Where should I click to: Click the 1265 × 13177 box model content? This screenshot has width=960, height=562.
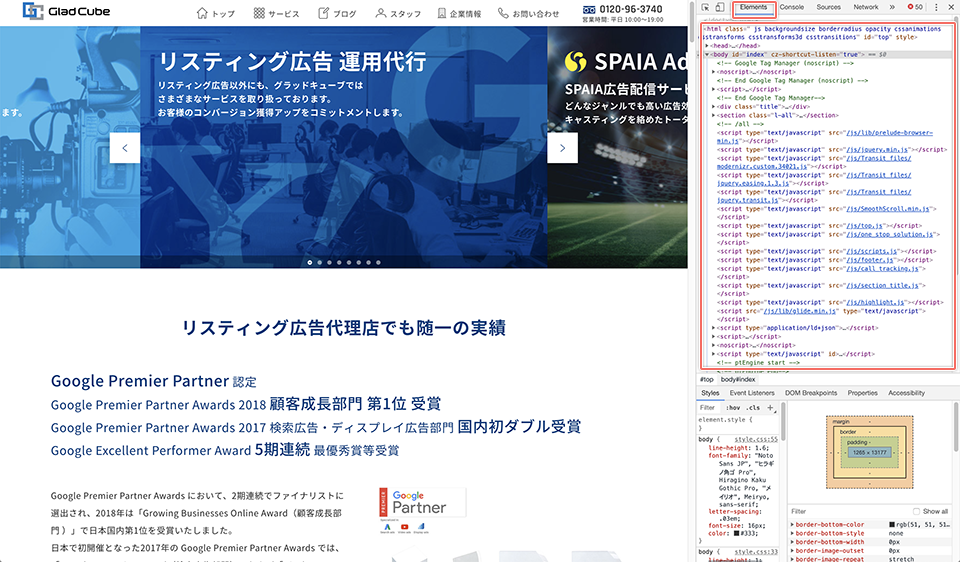(869, 452)
